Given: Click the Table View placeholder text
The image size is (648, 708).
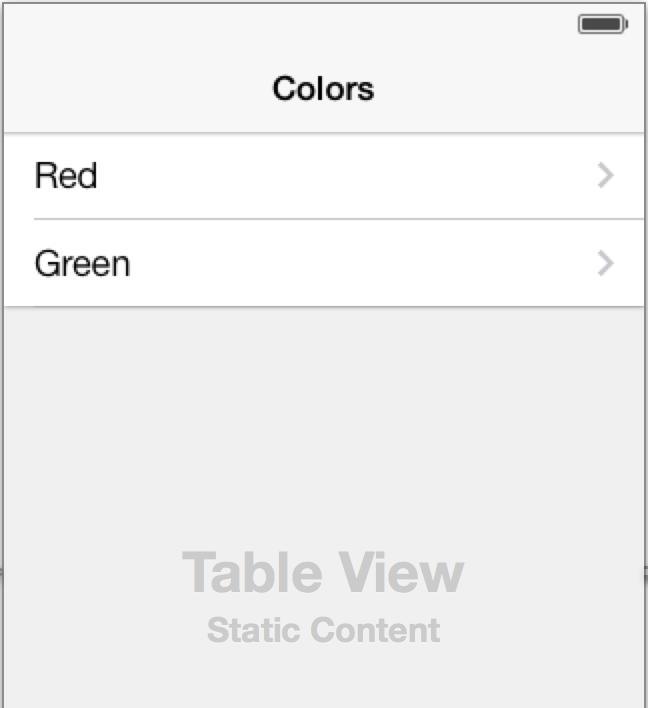Looking at the screenshot, I should pos(323,572).
